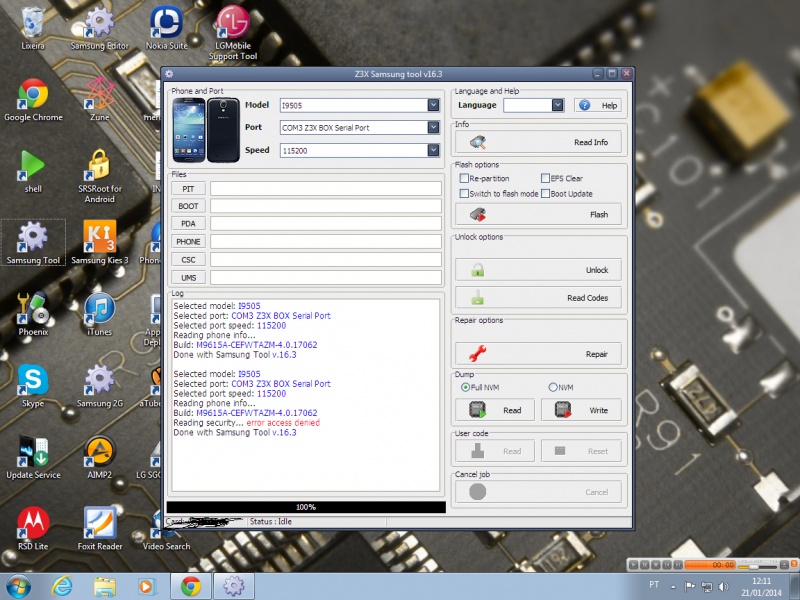Image resolution: width=800 pixels, height=600 pixels.
Task: Enable Switch to flash mode checkbox
Action: [464, 193]
